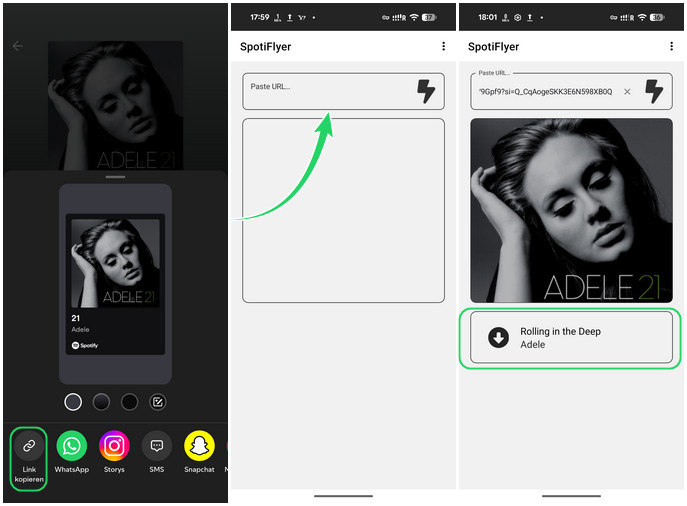
Task: Tap the Adele 21 share card preview
Action: tap(115, 284)
